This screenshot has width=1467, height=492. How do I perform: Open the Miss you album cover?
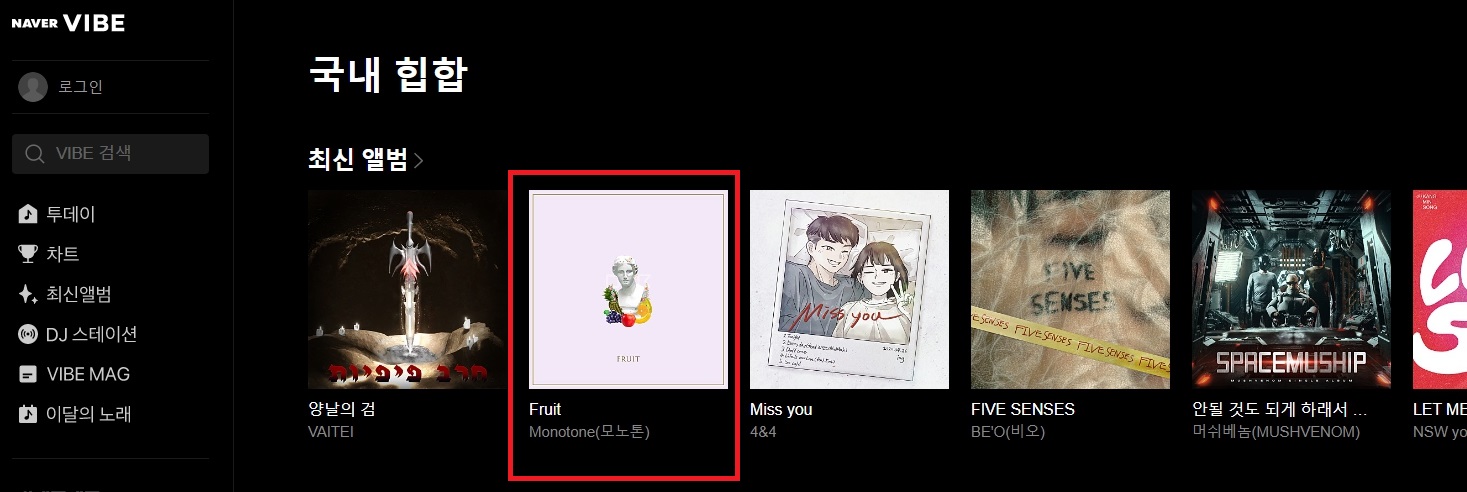849,289
